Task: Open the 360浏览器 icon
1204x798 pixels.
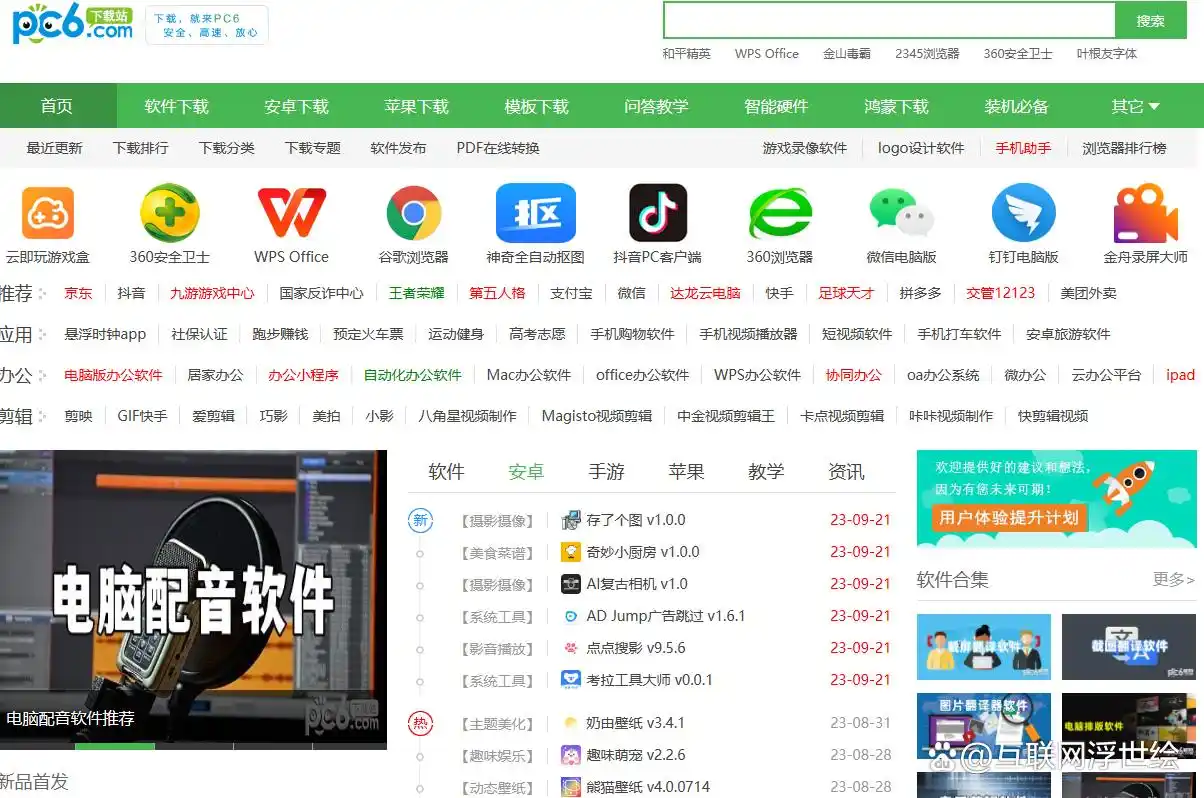Action: click(779, 213)
